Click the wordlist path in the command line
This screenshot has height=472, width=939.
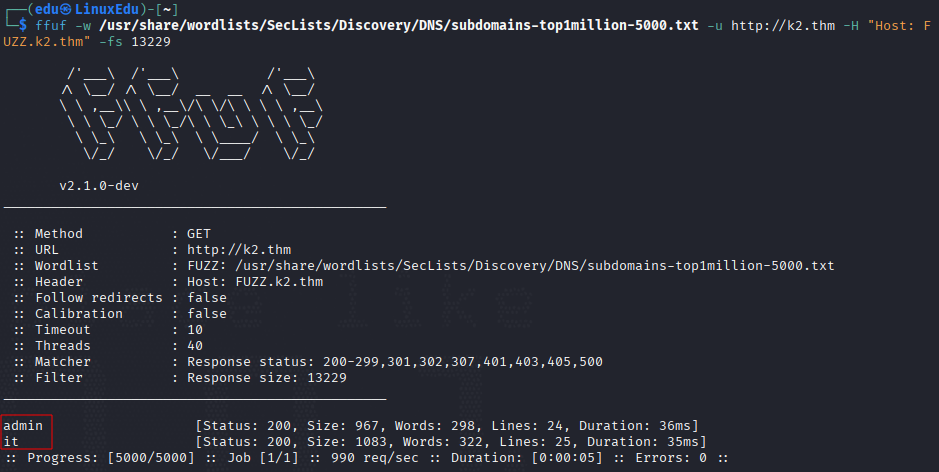[x=399, y=26]
